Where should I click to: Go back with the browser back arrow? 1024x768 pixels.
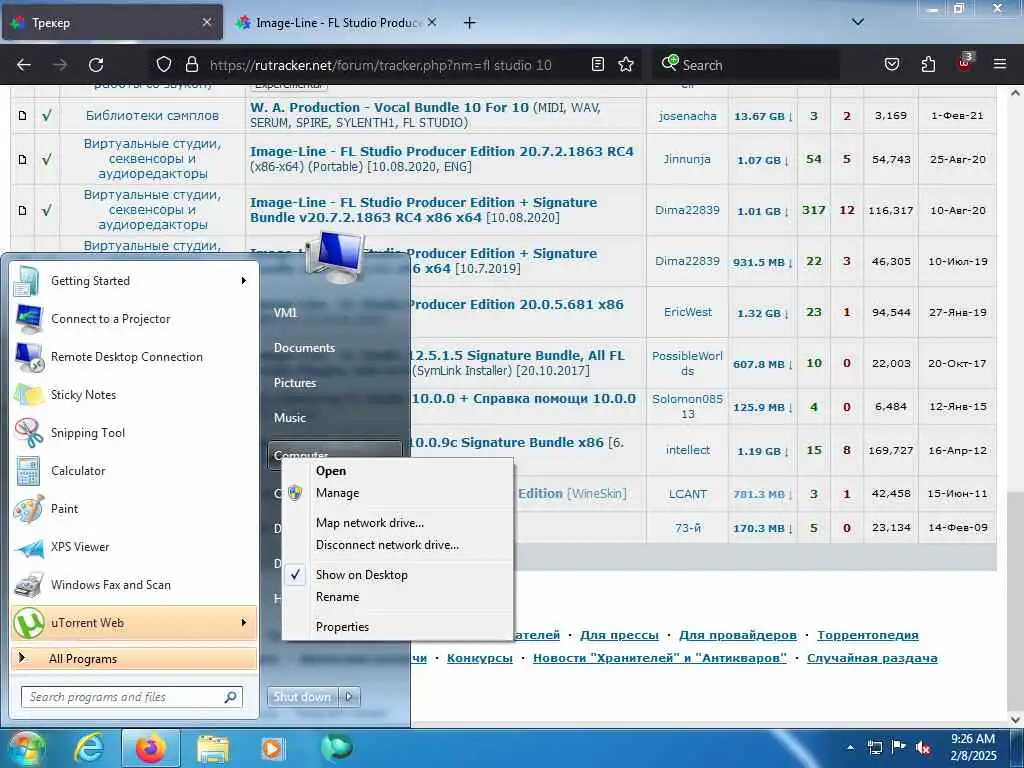click(x=24, y=65)
